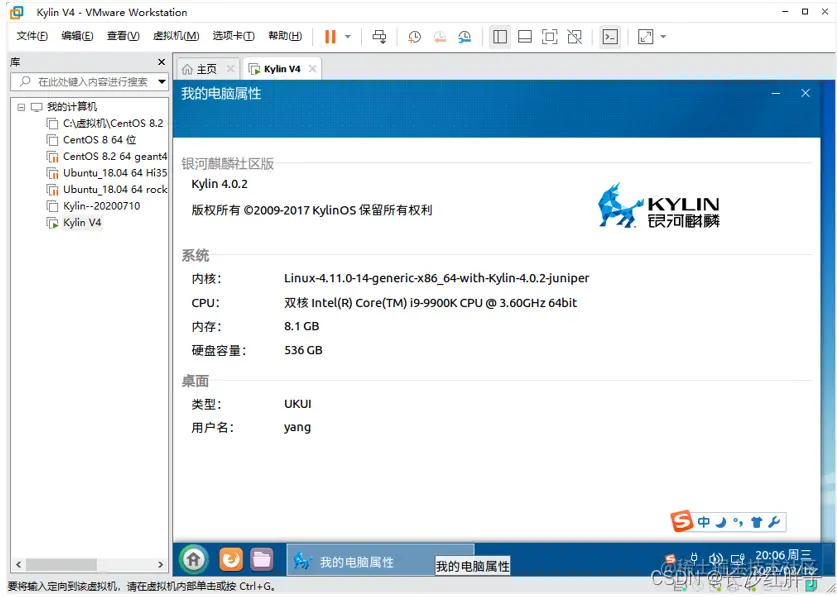837x597 pixels.
Task: Close the 库 library panel
Action: pyautogui.click(x=161, y=62)
